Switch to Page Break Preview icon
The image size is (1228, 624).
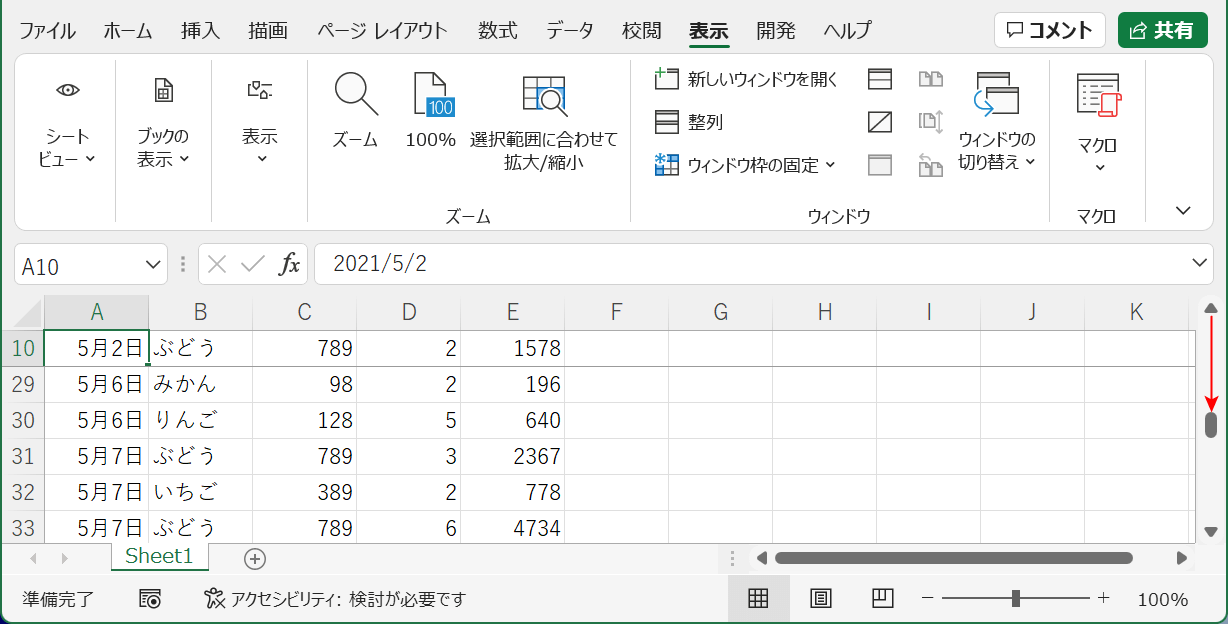882,599
